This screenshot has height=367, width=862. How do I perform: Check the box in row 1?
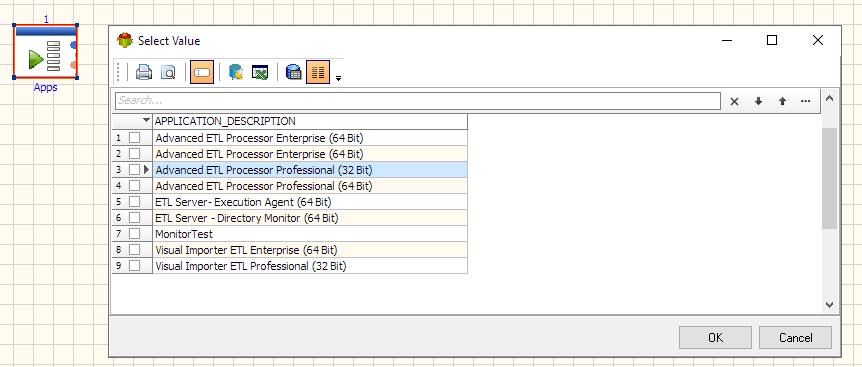[x=134, y=138]
